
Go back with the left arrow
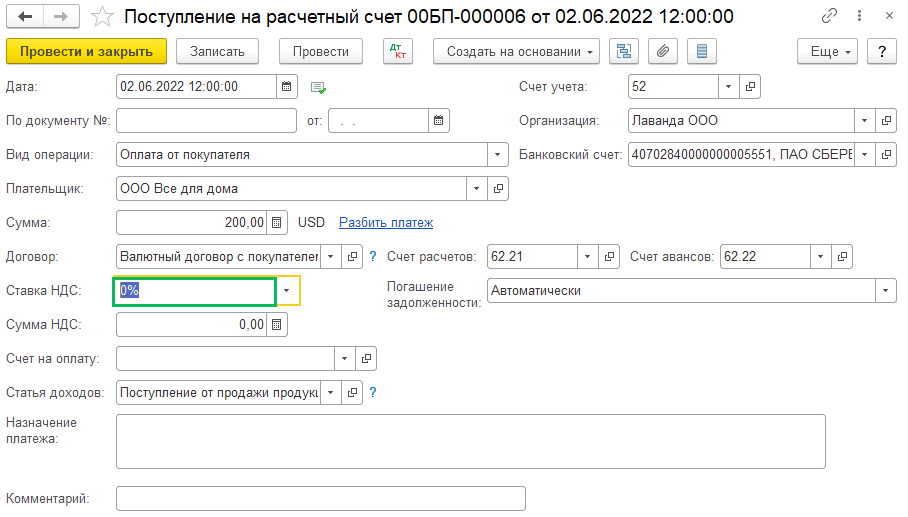click(25, 17)
